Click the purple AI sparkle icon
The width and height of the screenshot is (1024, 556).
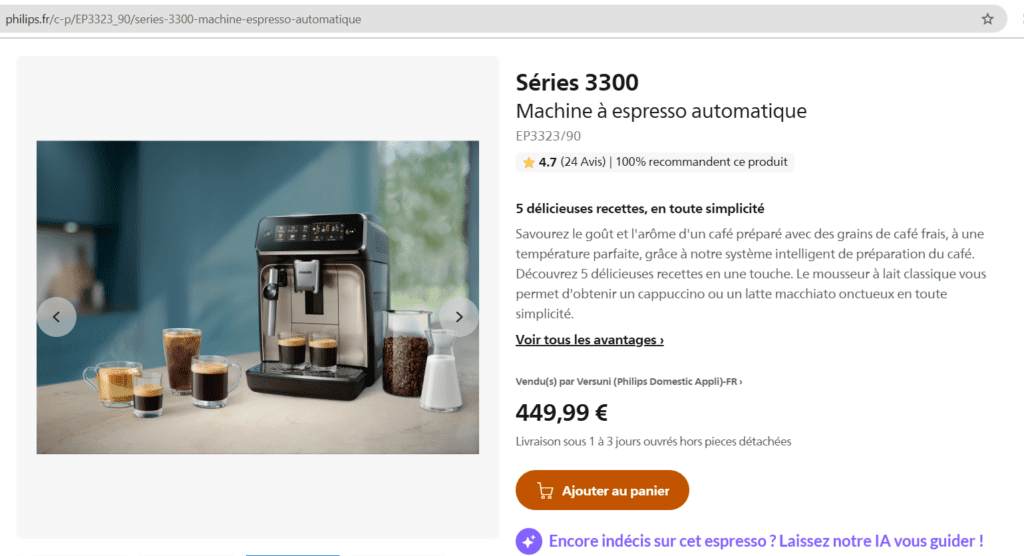[x=529, y=541]
